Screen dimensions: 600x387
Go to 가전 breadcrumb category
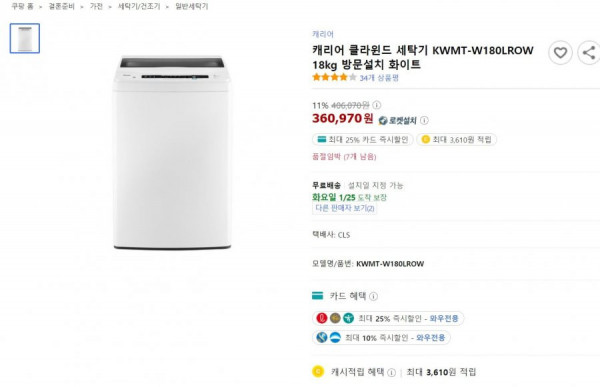(x=96, y=7)
